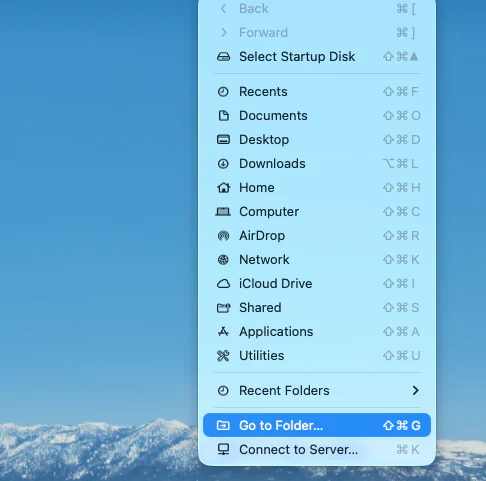The height and width of the screenshot is (481, 486).
Task: Click the Utilities tools icon
Action: 223,356
